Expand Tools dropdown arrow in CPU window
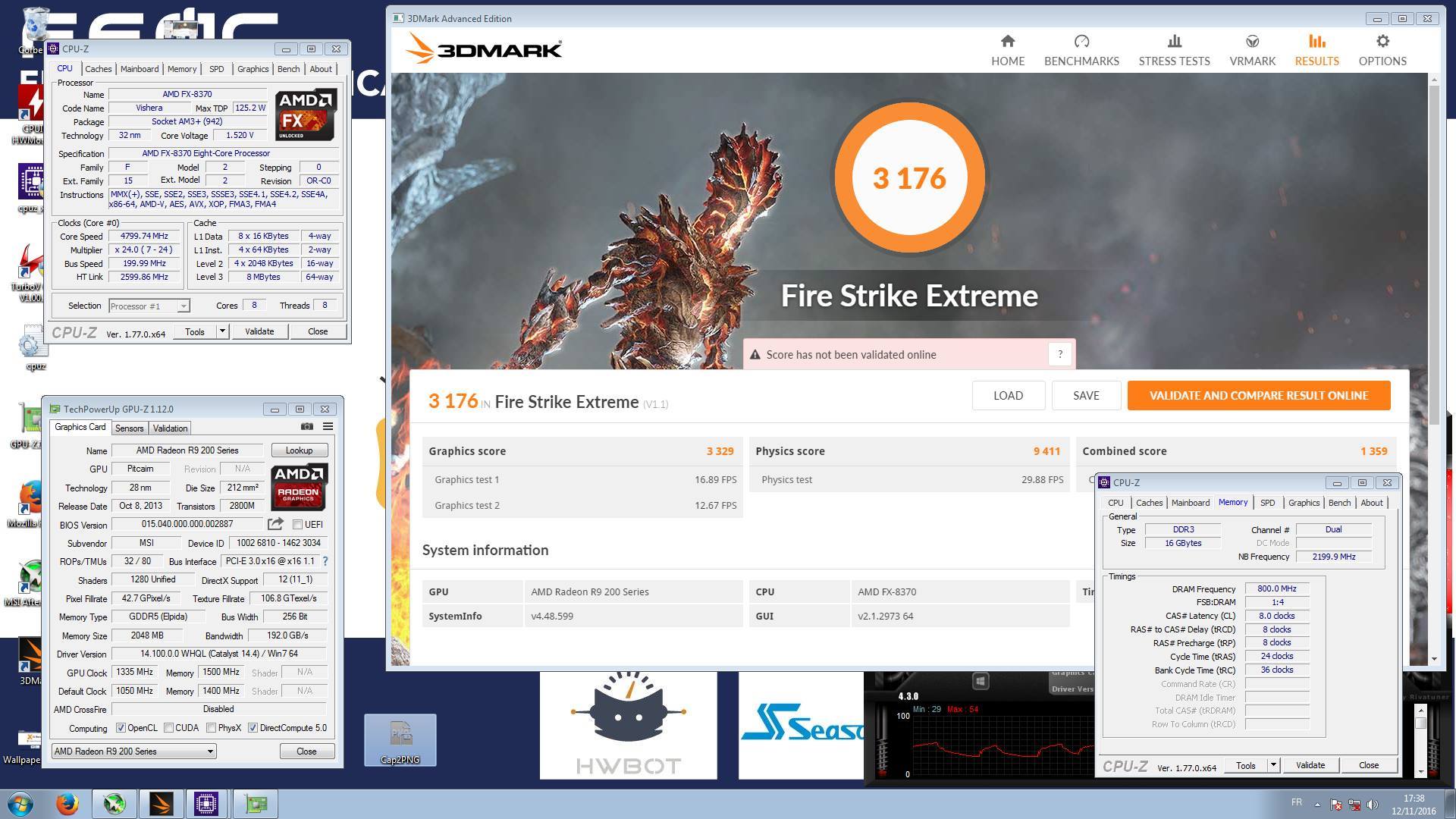 pyautogui.click(x=221, y=331)
